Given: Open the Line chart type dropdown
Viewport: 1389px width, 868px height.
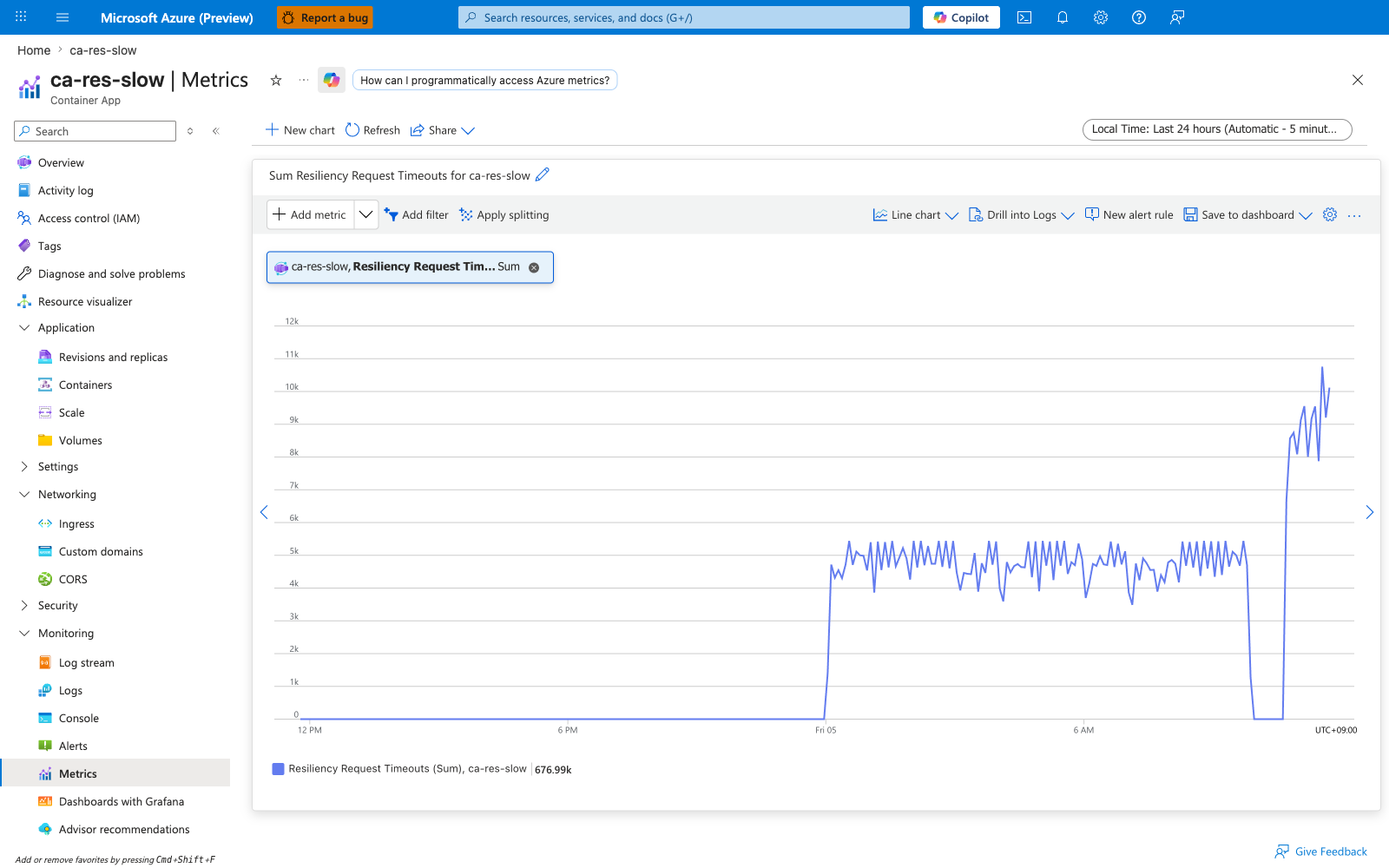Looking at the screenshot, I should pyautogui.click(x=916, y=214).
